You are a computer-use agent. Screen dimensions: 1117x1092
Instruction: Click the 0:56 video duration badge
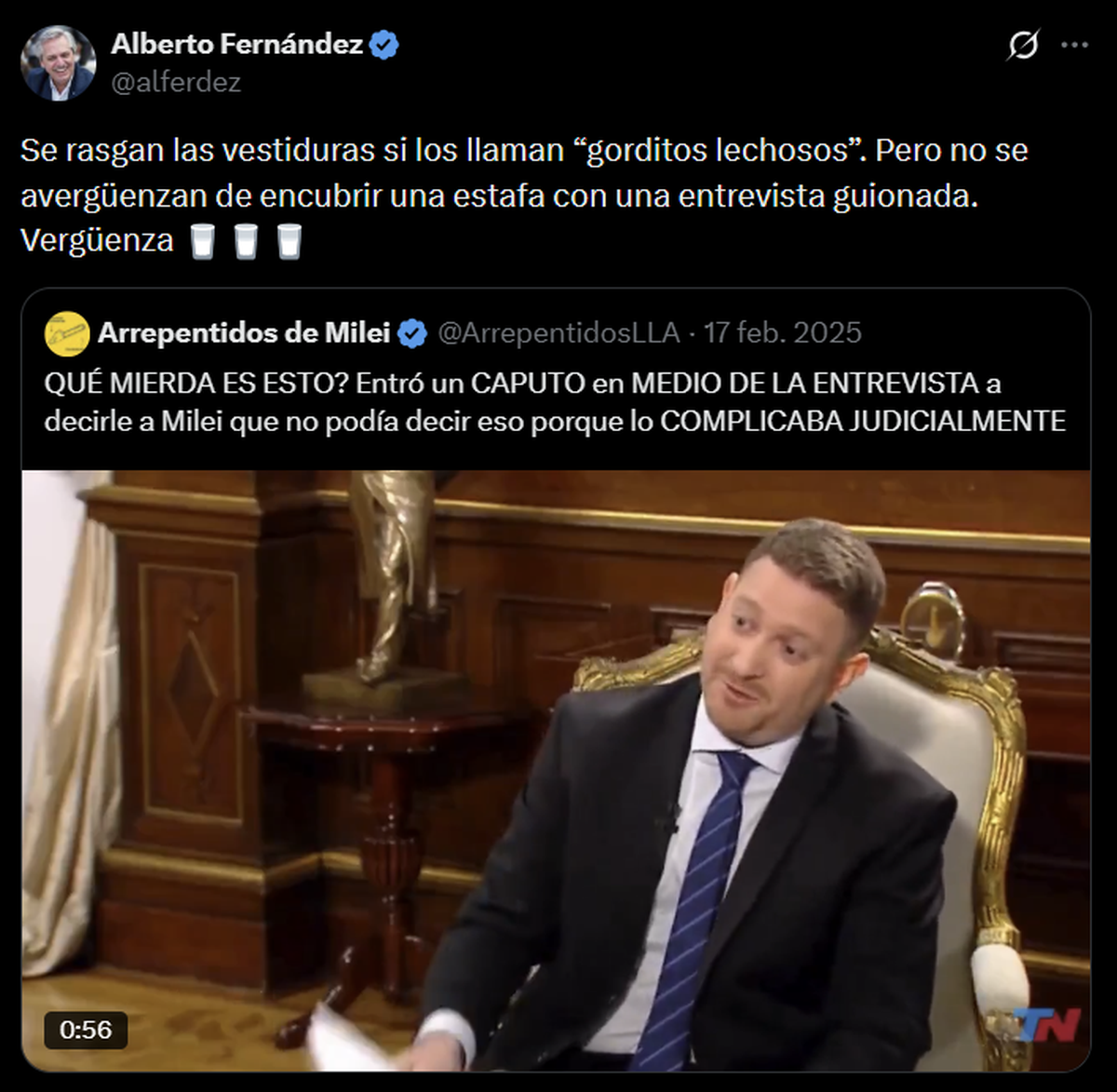[86, 1030]
